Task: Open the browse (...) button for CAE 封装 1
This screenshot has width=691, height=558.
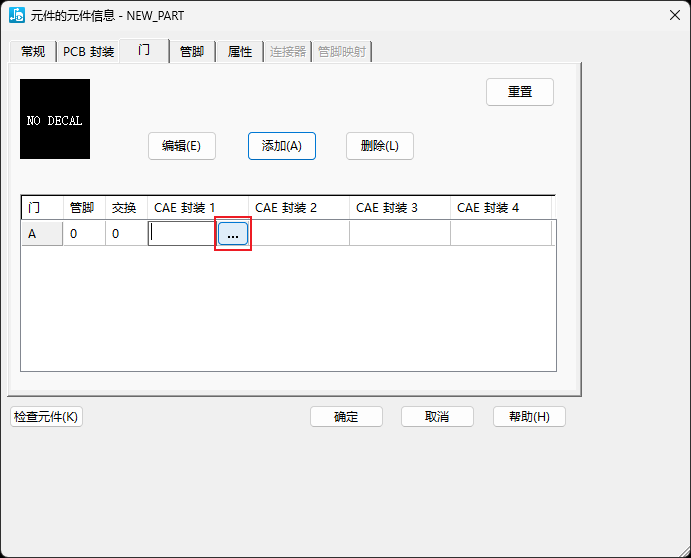Action: [233, 234]
